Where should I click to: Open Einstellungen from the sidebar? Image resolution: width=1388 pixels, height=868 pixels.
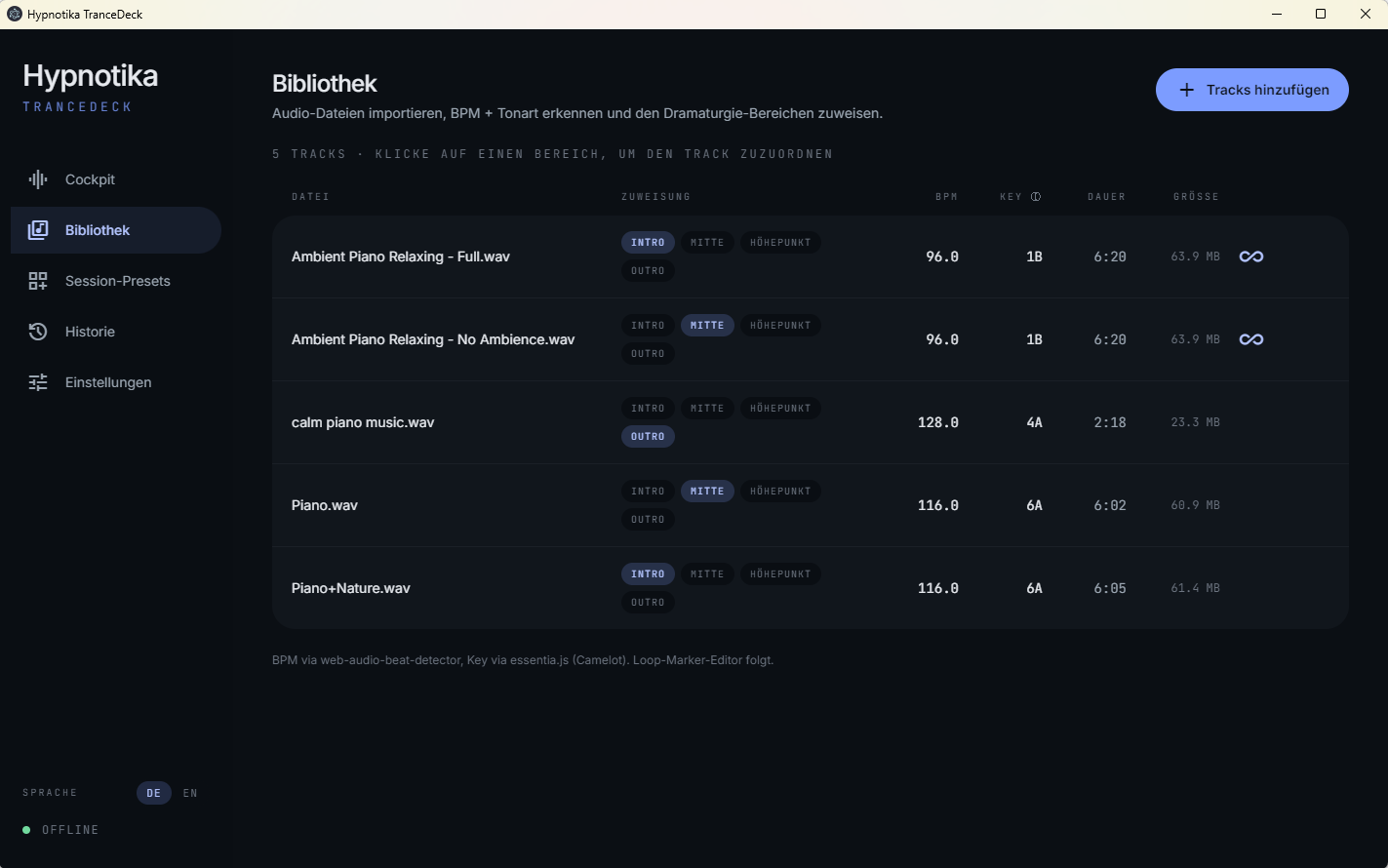(x=116, y=382)
